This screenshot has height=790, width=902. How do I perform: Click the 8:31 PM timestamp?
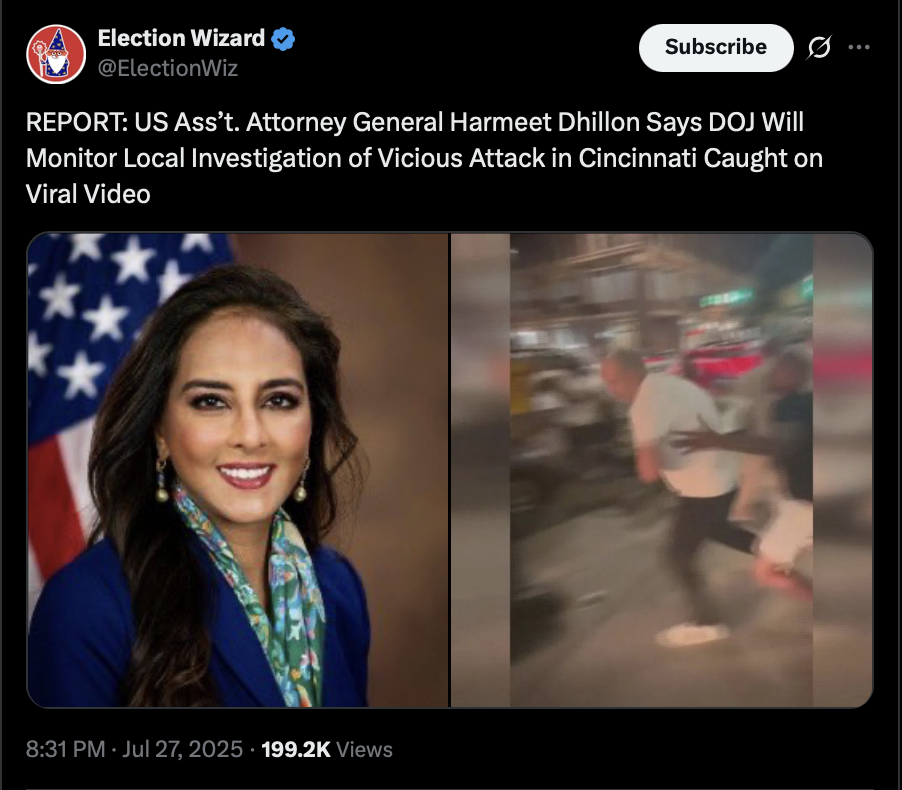[x=66, y=749]
